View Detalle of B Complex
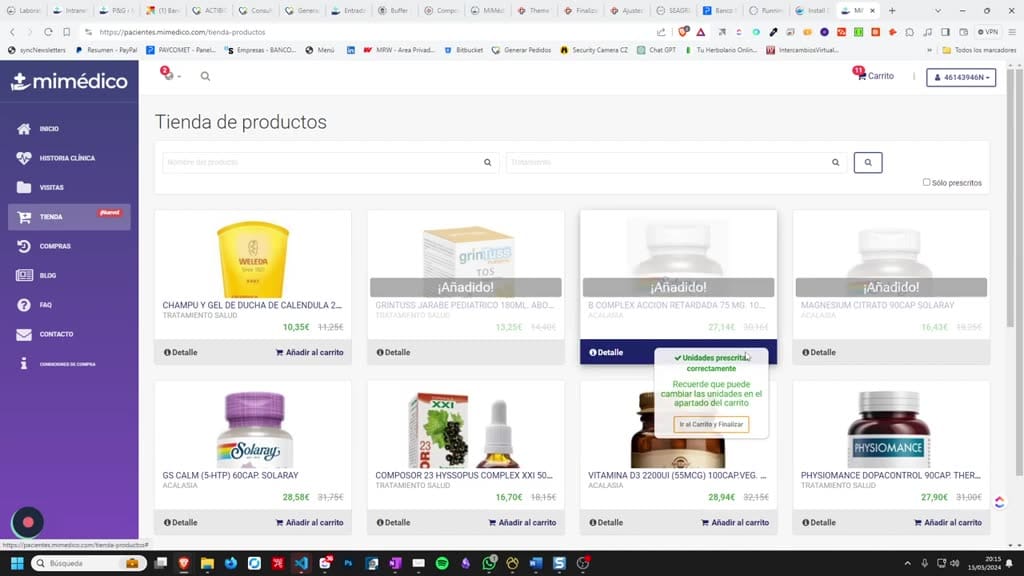Image resolution: width=1024 pixels, height=576 pixels. click(x=606, y=352)
